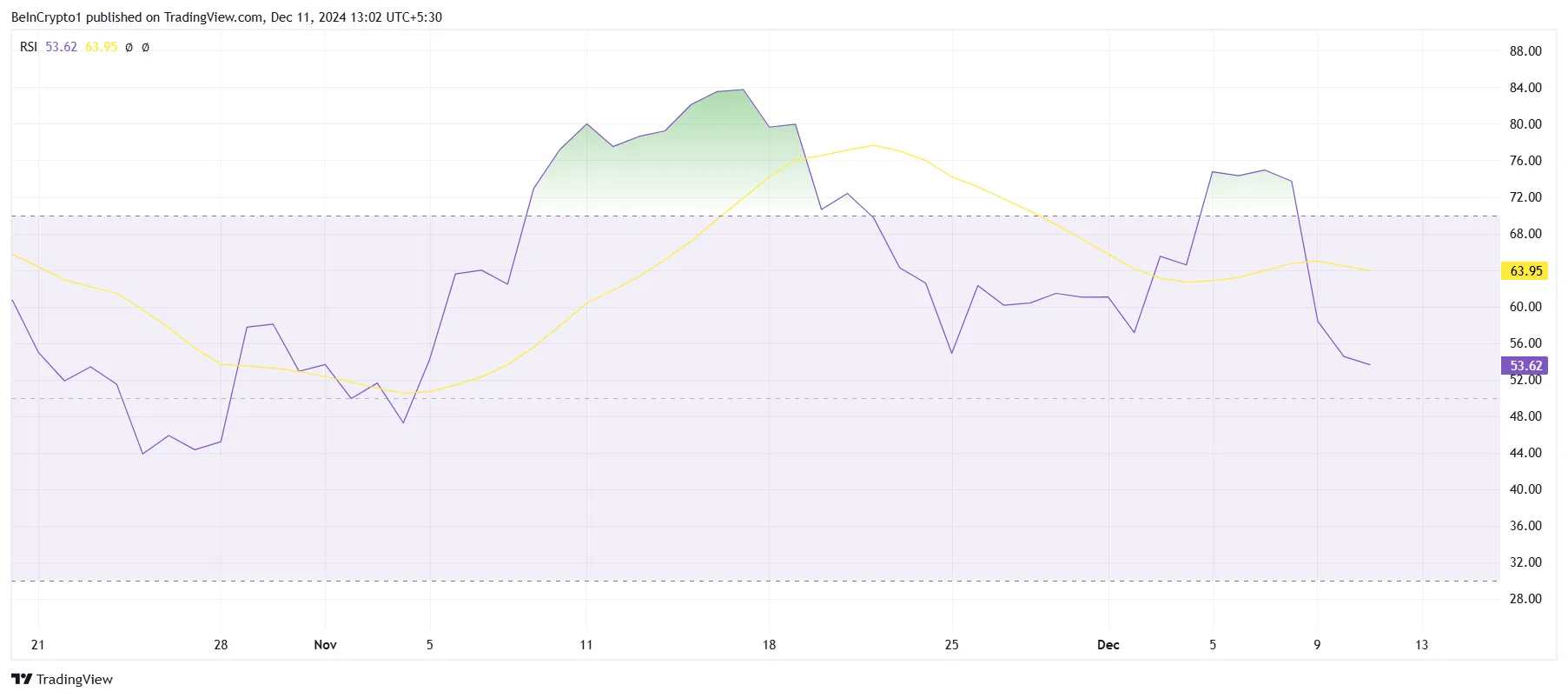Image resolution: width=1568 pixels, height=698 pixels.
Task: Click the 13 date label on time axis
Action: pos(1421,645)
